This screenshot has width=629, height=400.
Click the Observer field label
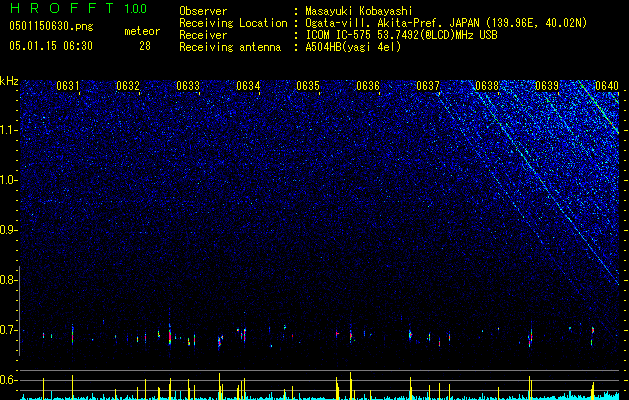point(203,11)
